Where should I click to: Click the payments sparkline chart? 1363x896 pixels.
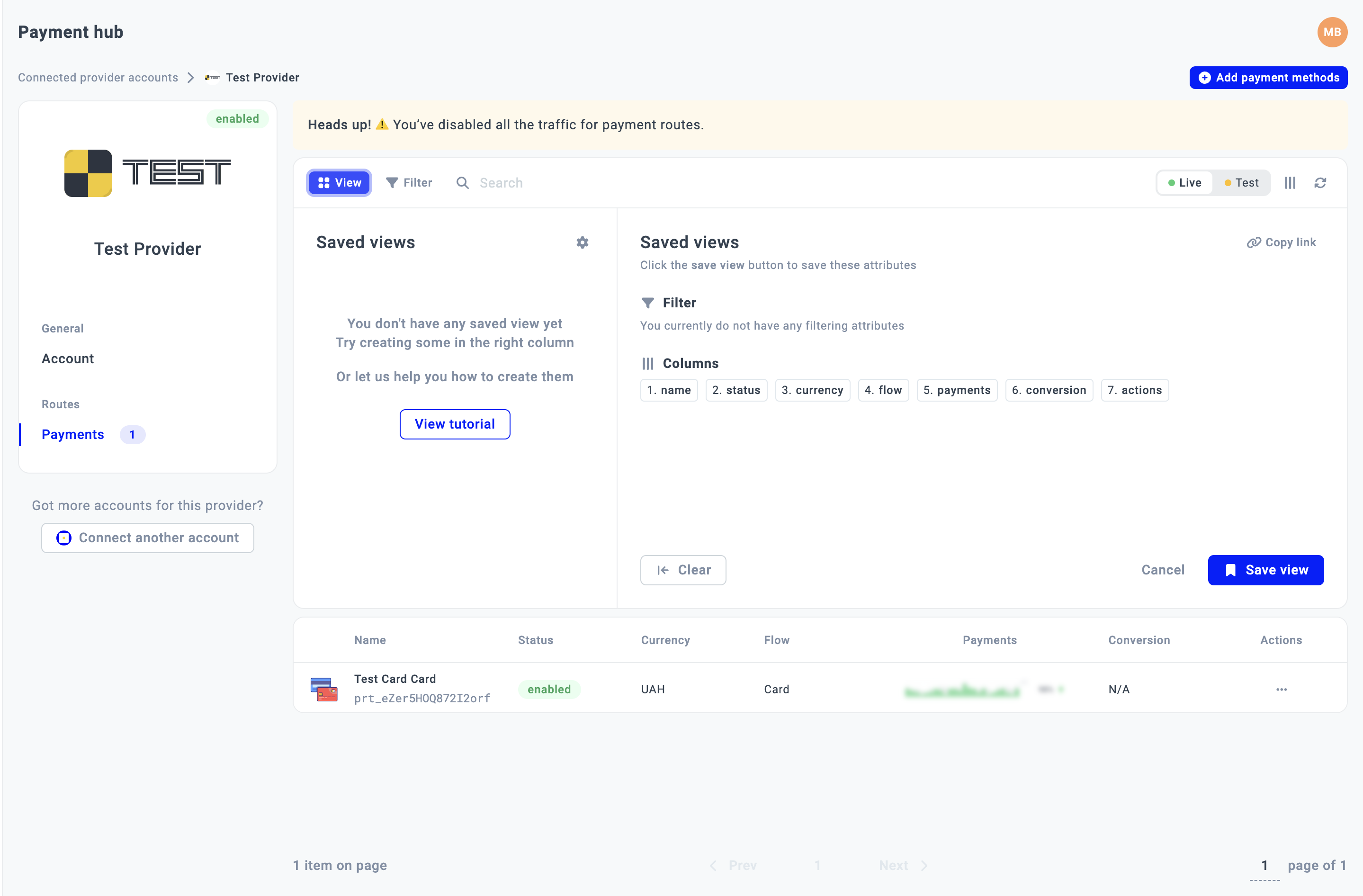961,690
